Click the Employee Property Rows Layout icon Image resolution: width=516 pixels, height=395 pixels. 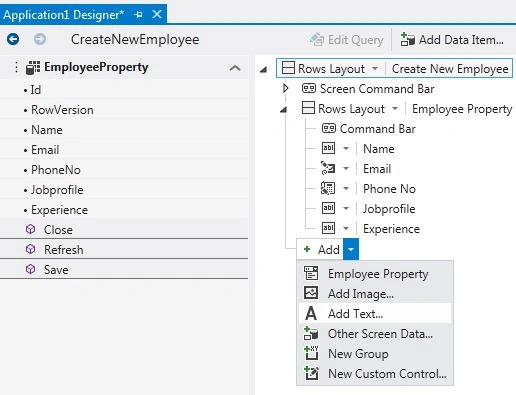click(x=308, y=108)
